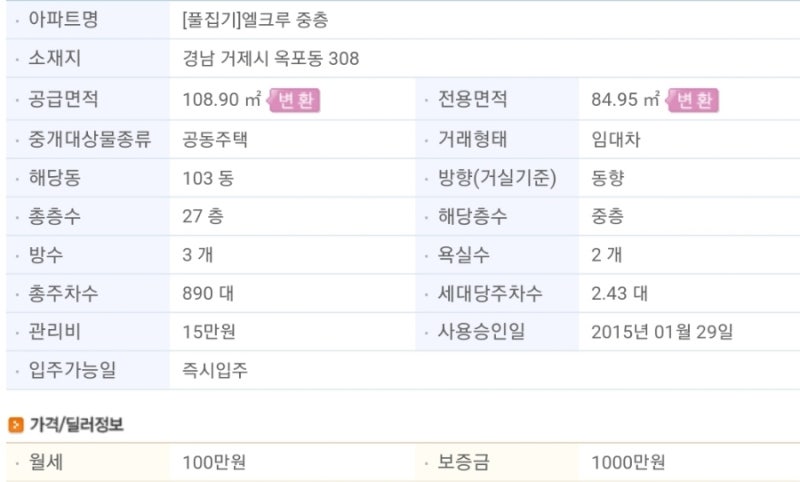Click the 사용승인일 date 2015년 01월 29일
This screenshot has width=800, height=482.
click(x=662, y=332)
